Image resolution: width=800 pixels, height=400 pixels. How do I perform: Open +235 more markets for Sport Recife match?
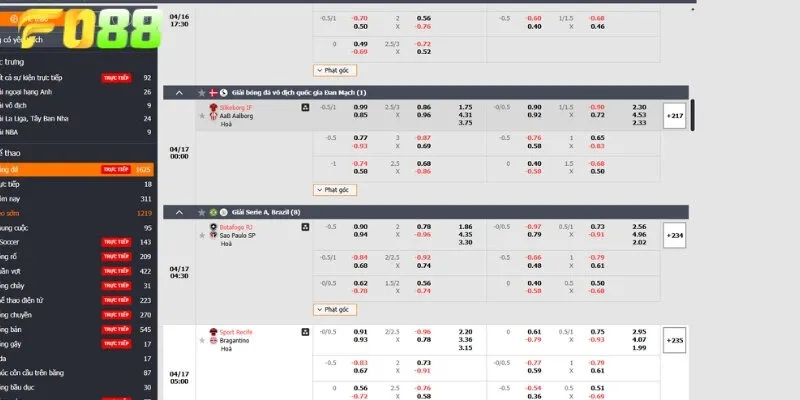[x=674, y=340]
